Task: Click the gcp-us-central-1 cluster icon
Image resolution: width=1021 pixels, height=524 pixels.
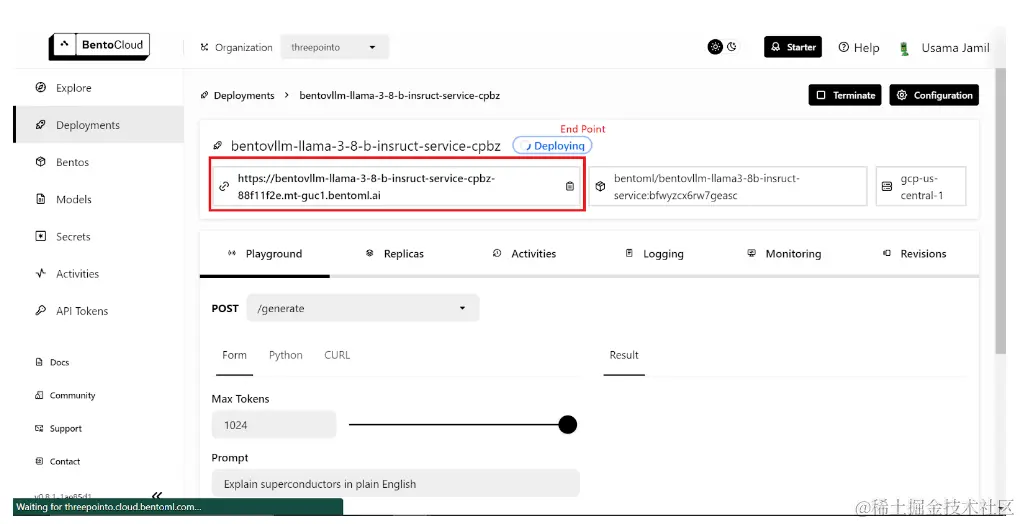Action: coord(886,186)
